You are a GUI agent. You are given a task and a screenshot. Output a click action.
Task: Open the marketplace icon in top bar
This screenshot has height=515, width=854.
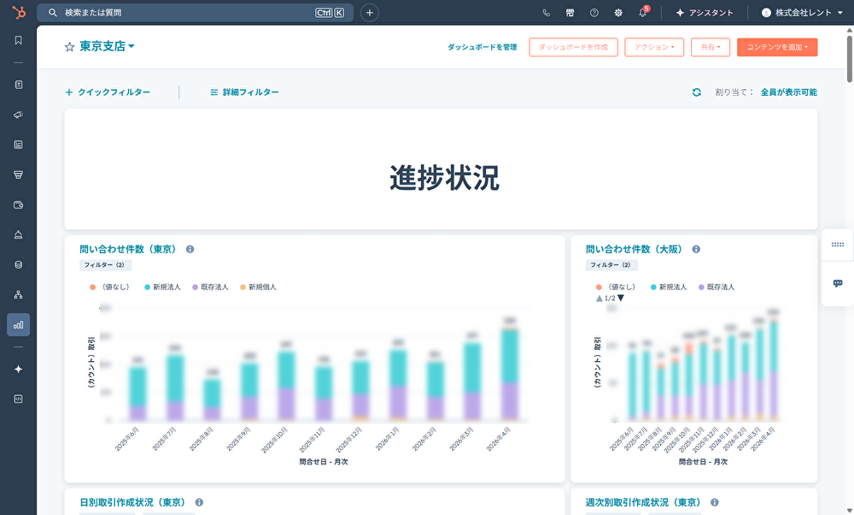point(570,13)
